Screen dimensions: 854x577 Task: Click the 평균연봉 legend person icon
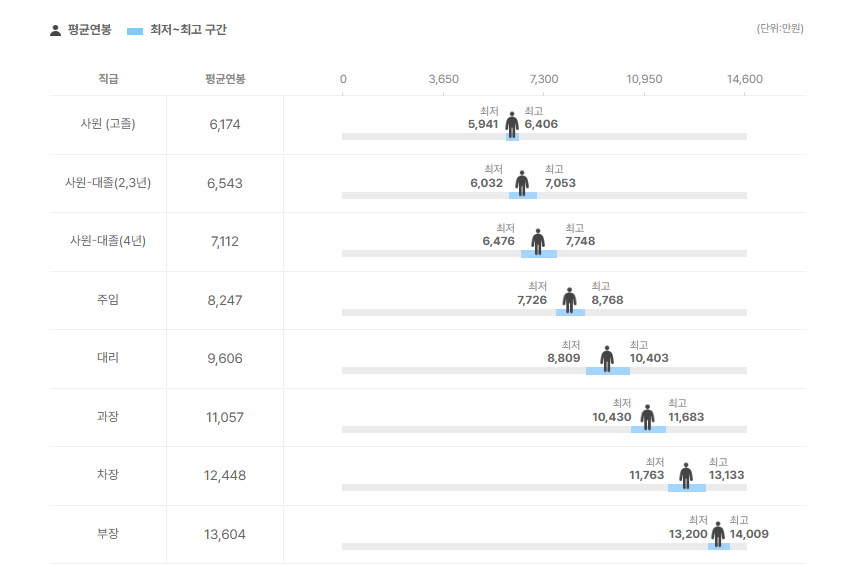[55, 30]
